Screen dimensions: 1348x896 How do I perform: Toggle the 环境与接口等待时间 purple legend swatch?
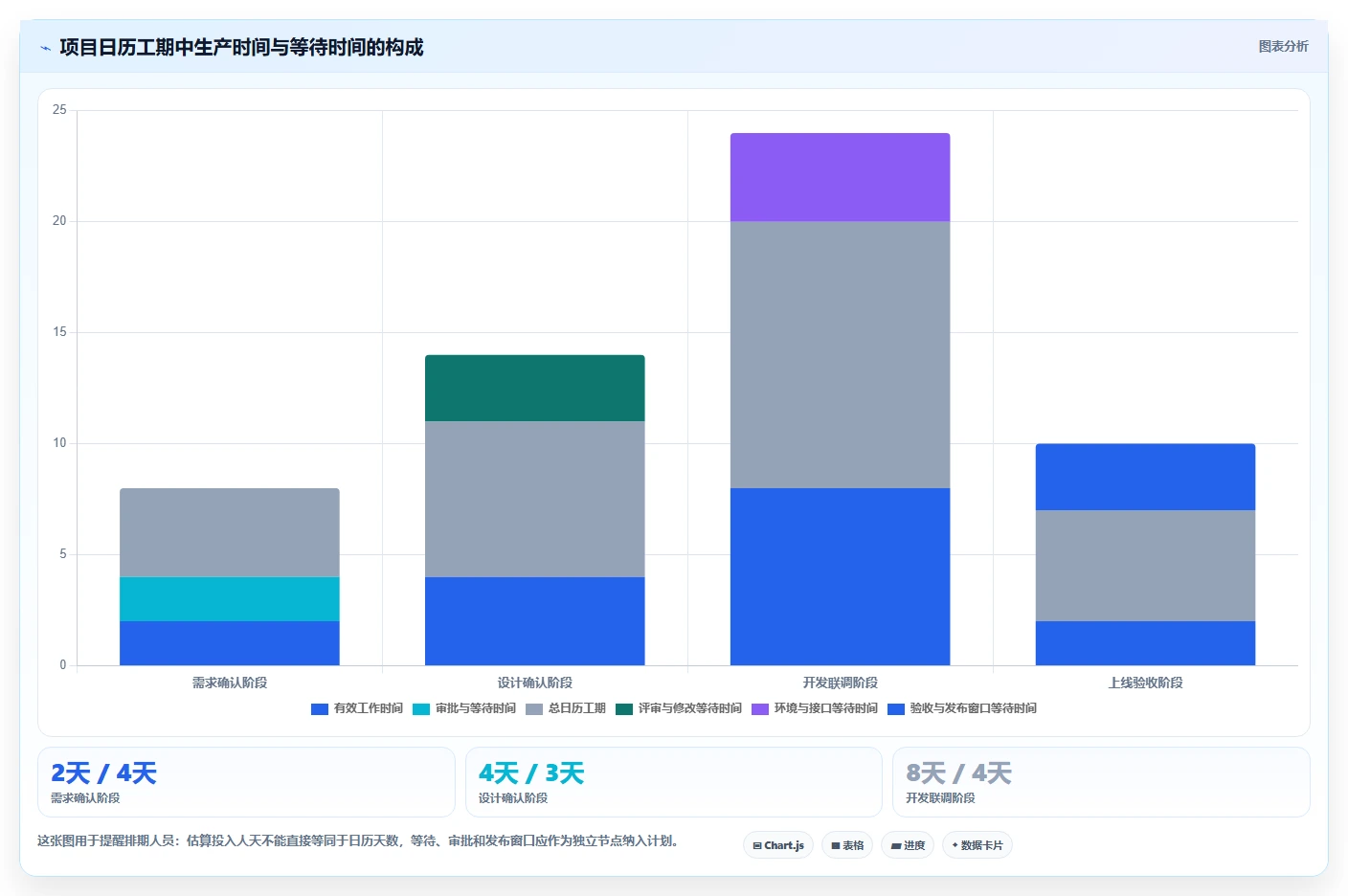[760, 709]
